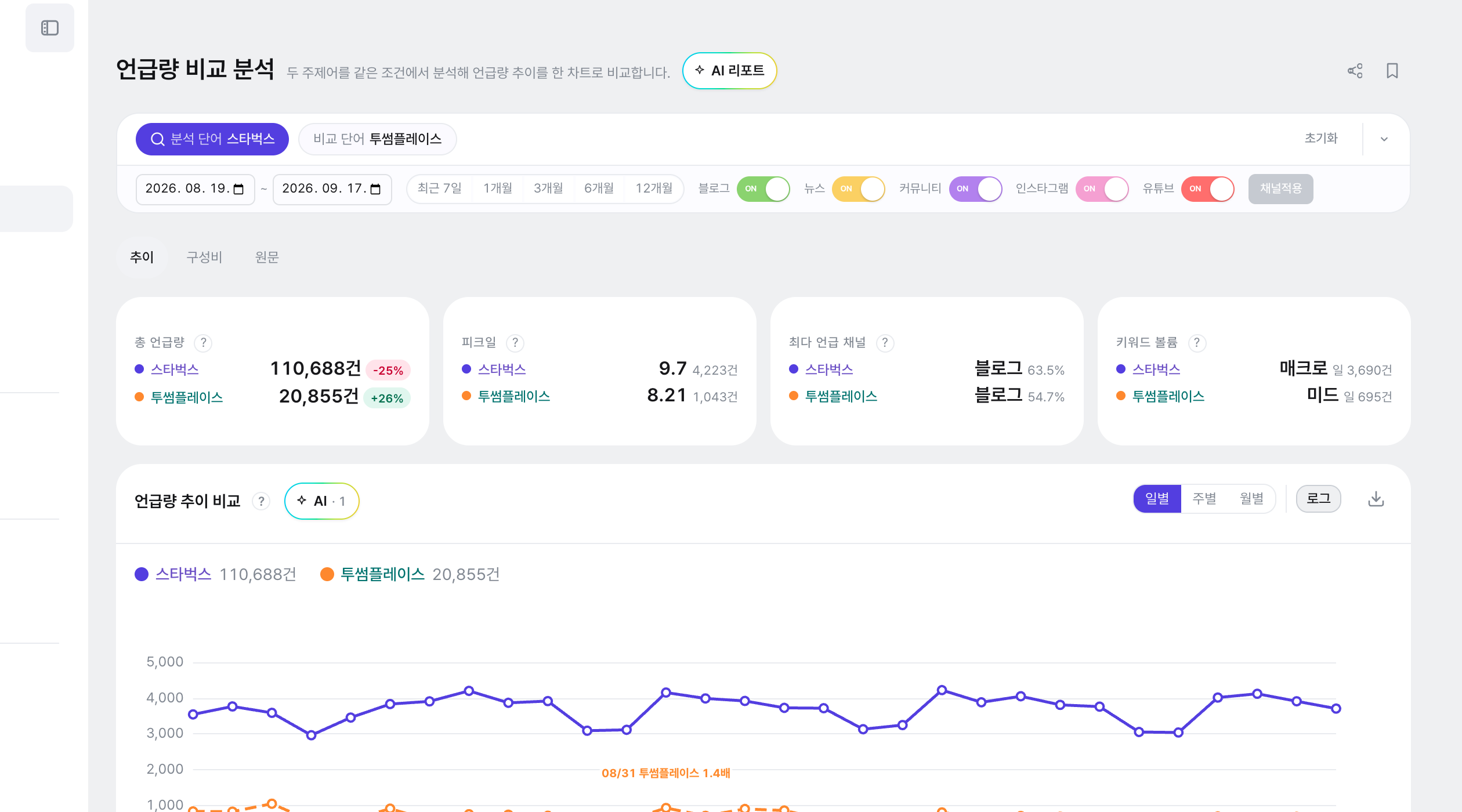The width and height of the screenshot is (1462, 812).
Task: Apply channels with 채널적용 button
Action: pyautogui.click(x=1280, y=188)
